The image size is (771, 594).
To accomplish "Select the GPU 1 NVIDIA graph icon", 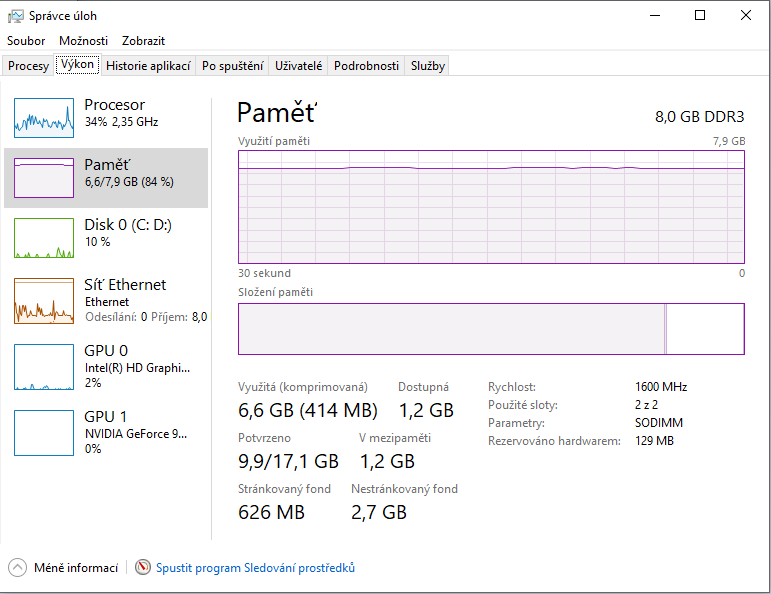I will 44,433.
